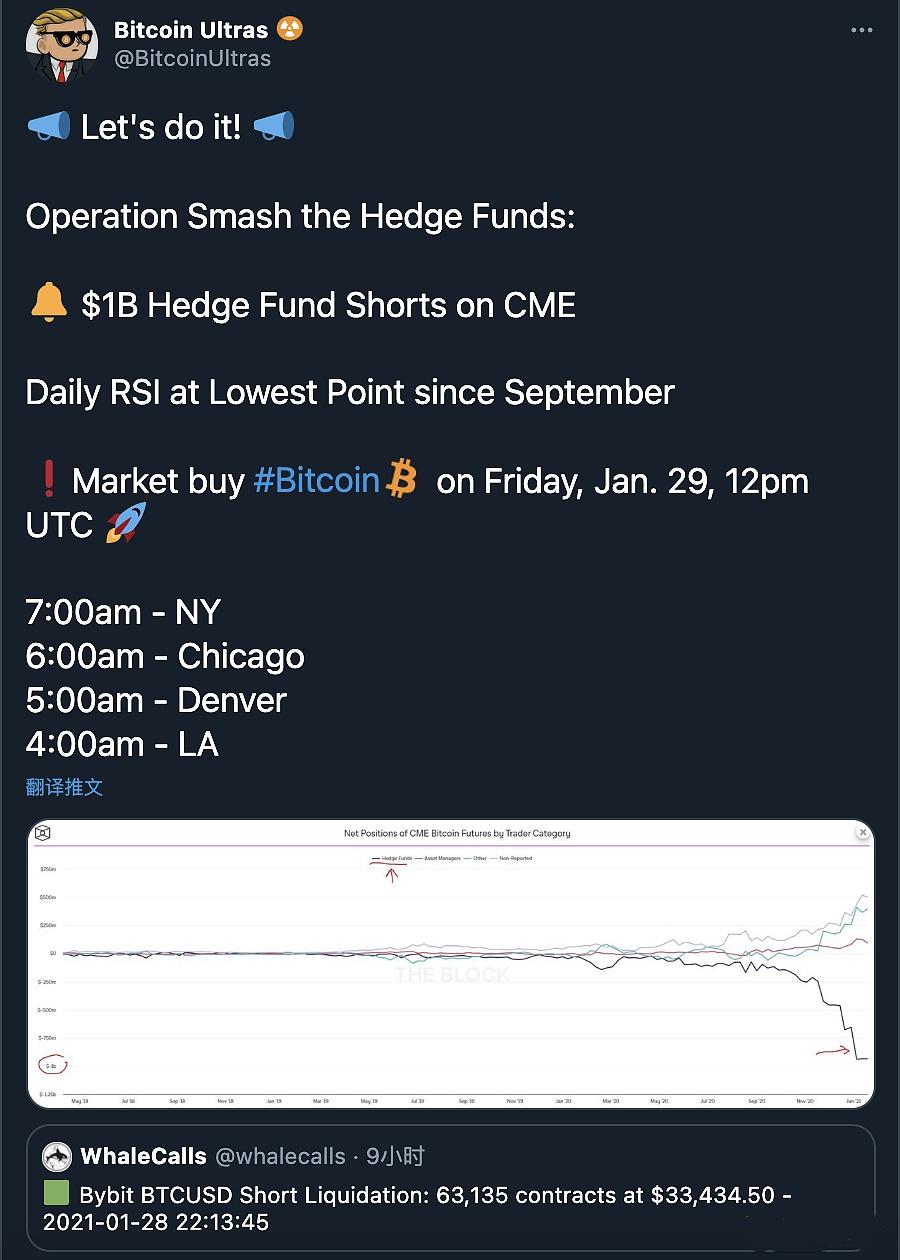Click the 翻译推文 translate tweet link
The height and width of the screenshot is (1260, 900).
pyautogui.click(x=64, y=787)
